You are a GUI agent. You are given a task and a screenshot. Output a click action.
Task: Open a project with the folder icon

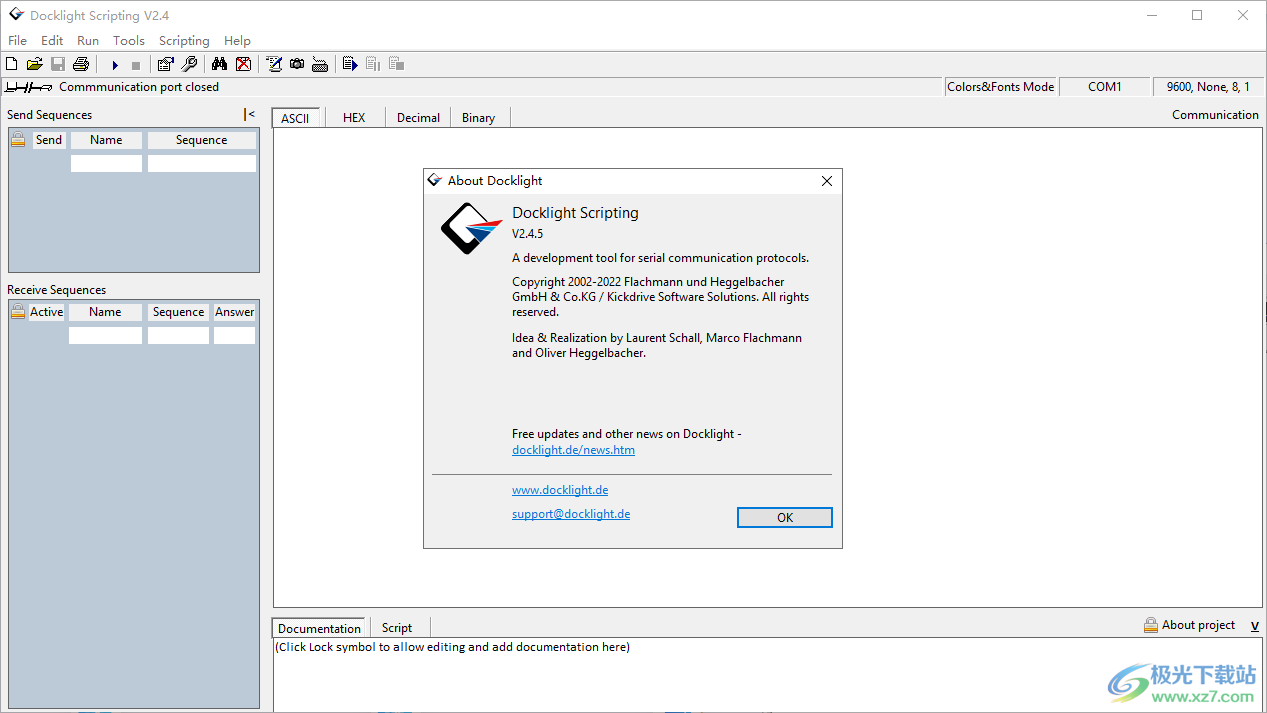(x=34, y=64)
